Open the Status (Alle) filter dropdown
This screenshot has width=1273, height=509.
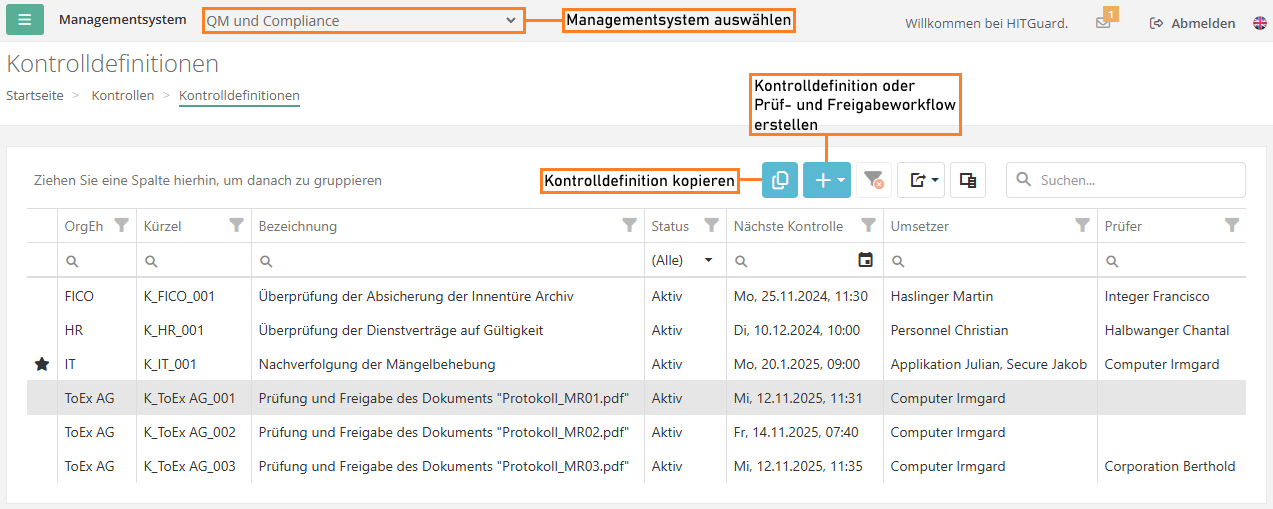pyautogui.click(x=684, y=260)
